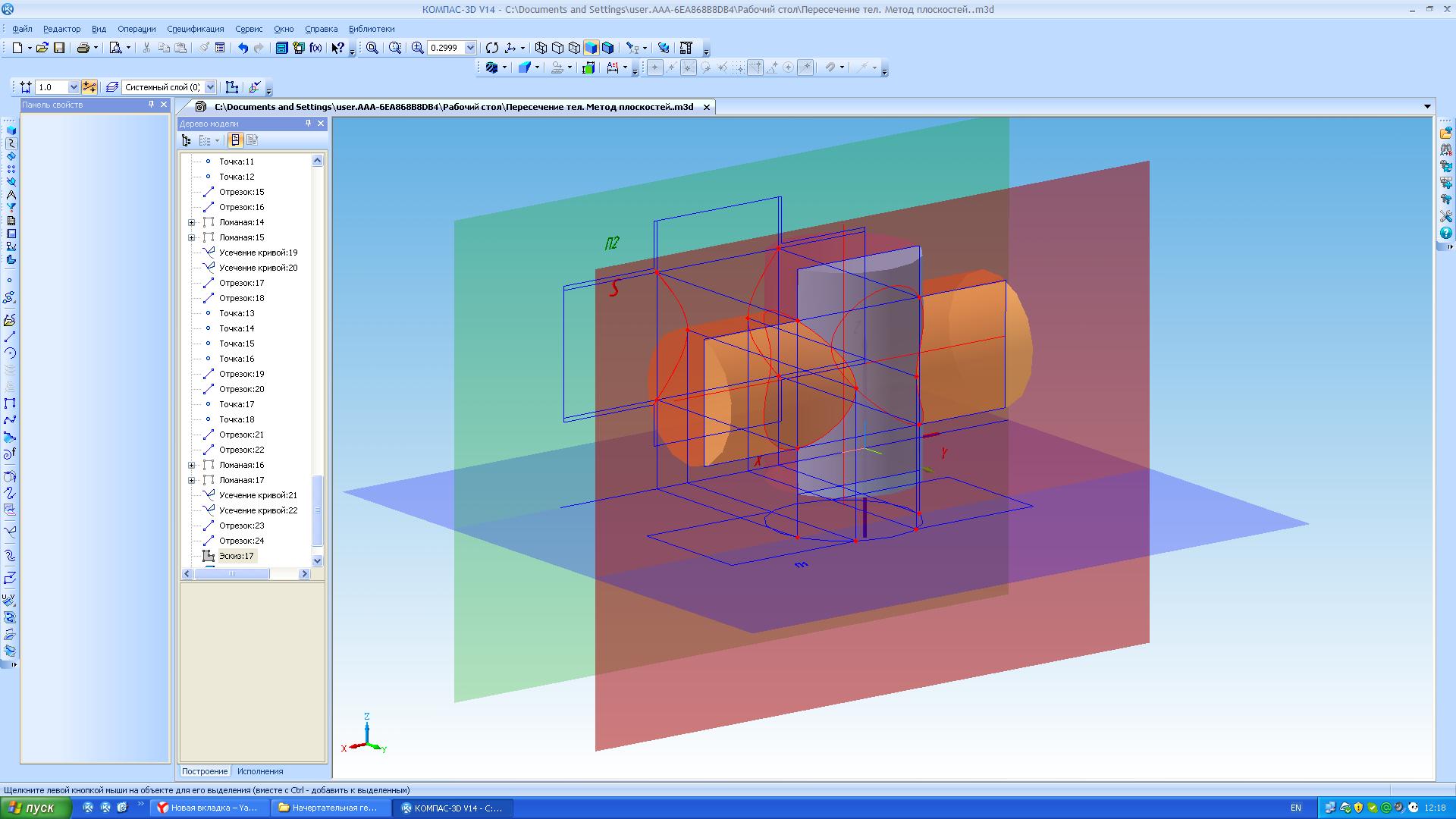
Task: Open the Сервис menu
Action: coord(249,29)
